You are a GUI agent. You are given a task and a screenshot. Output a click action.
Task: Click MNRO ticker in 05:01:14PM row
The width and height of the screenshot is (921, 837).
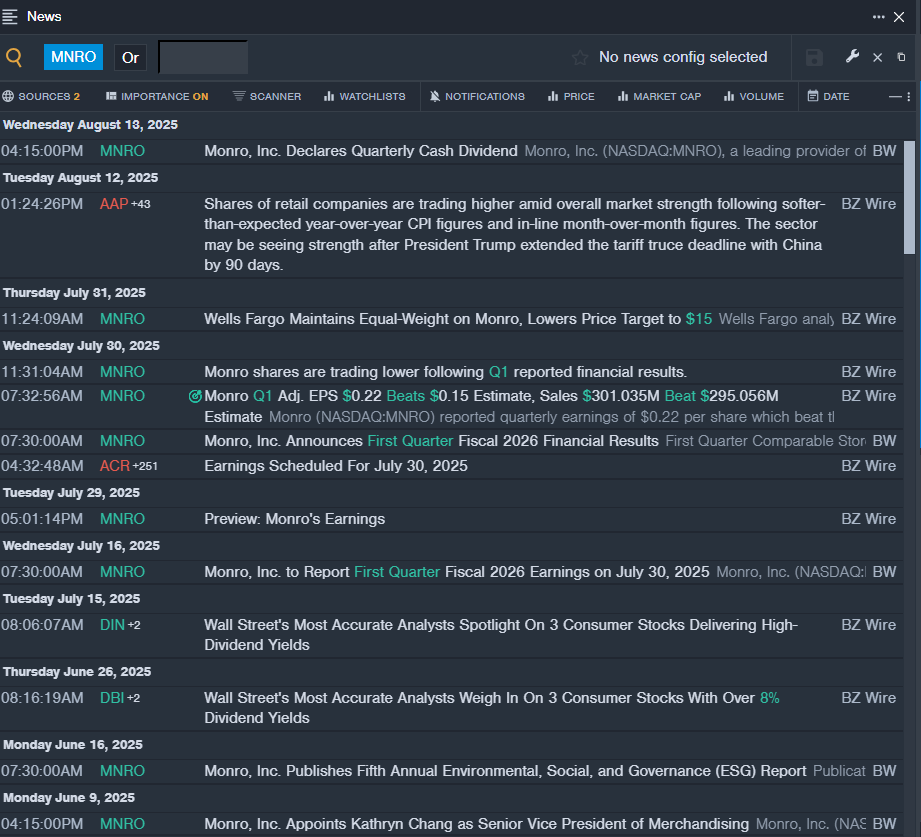[x=122, y=519]
